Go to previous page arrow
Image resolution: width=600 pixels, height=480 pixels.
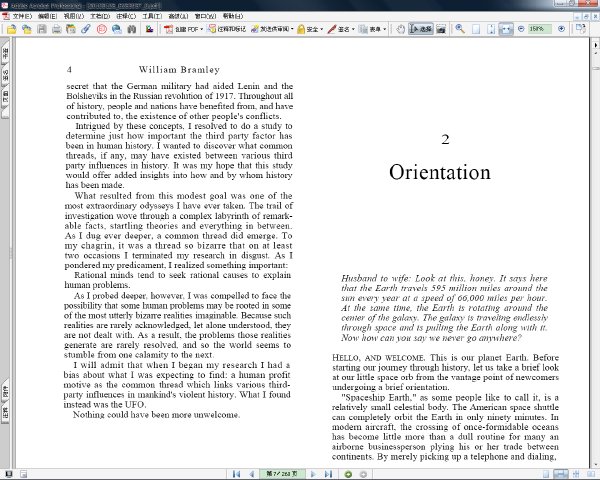click(x=251, y=474)
